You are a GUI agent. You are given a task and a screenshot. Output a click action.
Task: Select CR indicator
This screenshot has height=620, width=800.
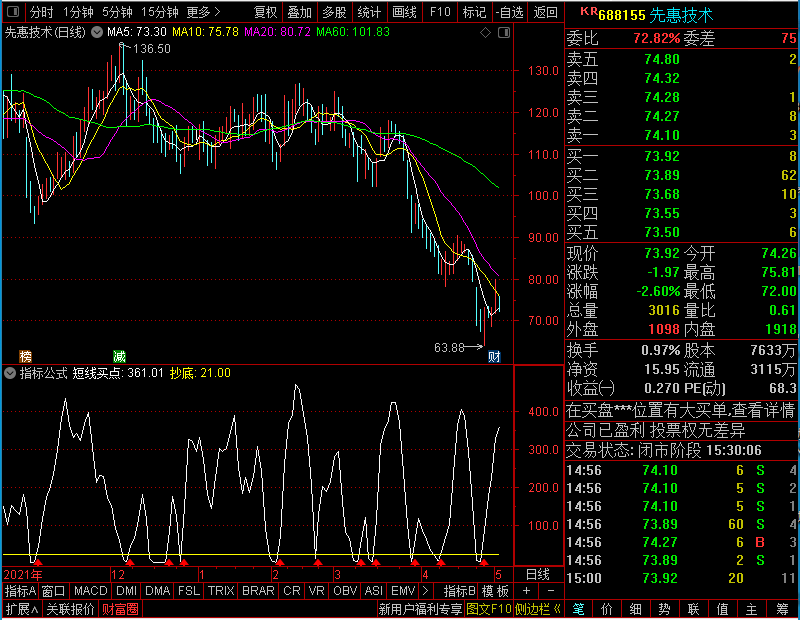pos(292,591)
